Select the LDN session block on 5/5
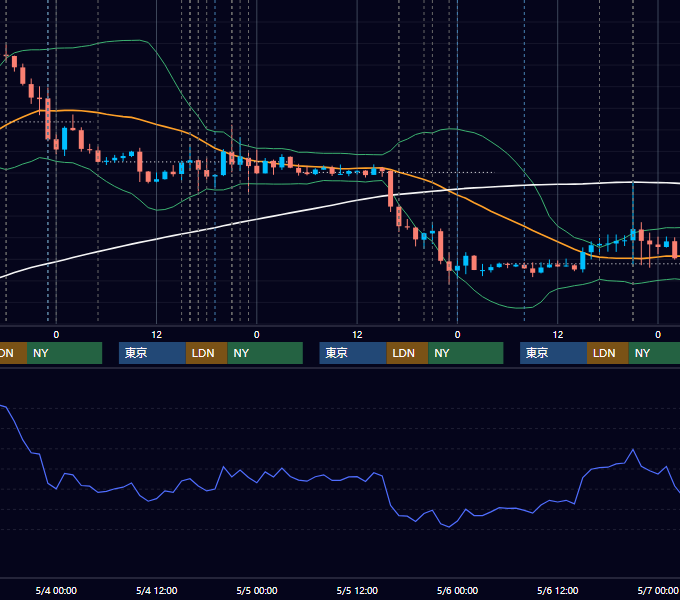680x600 pixels. coord(407,353)
